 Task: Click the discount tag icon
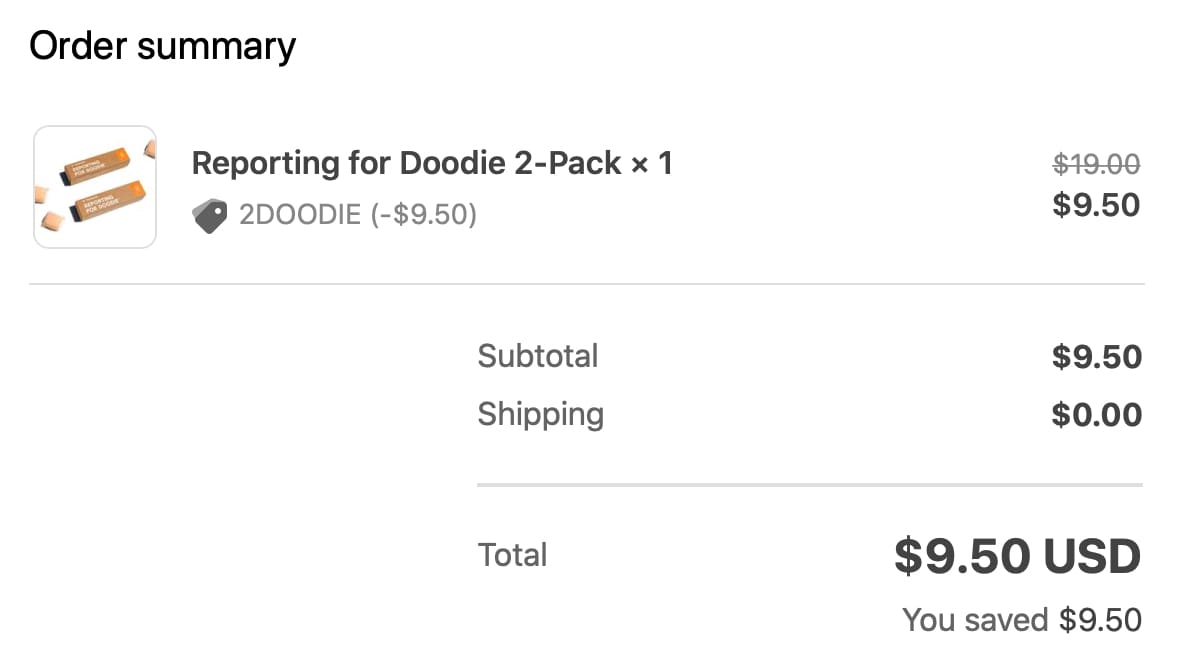tap(209, 215)
